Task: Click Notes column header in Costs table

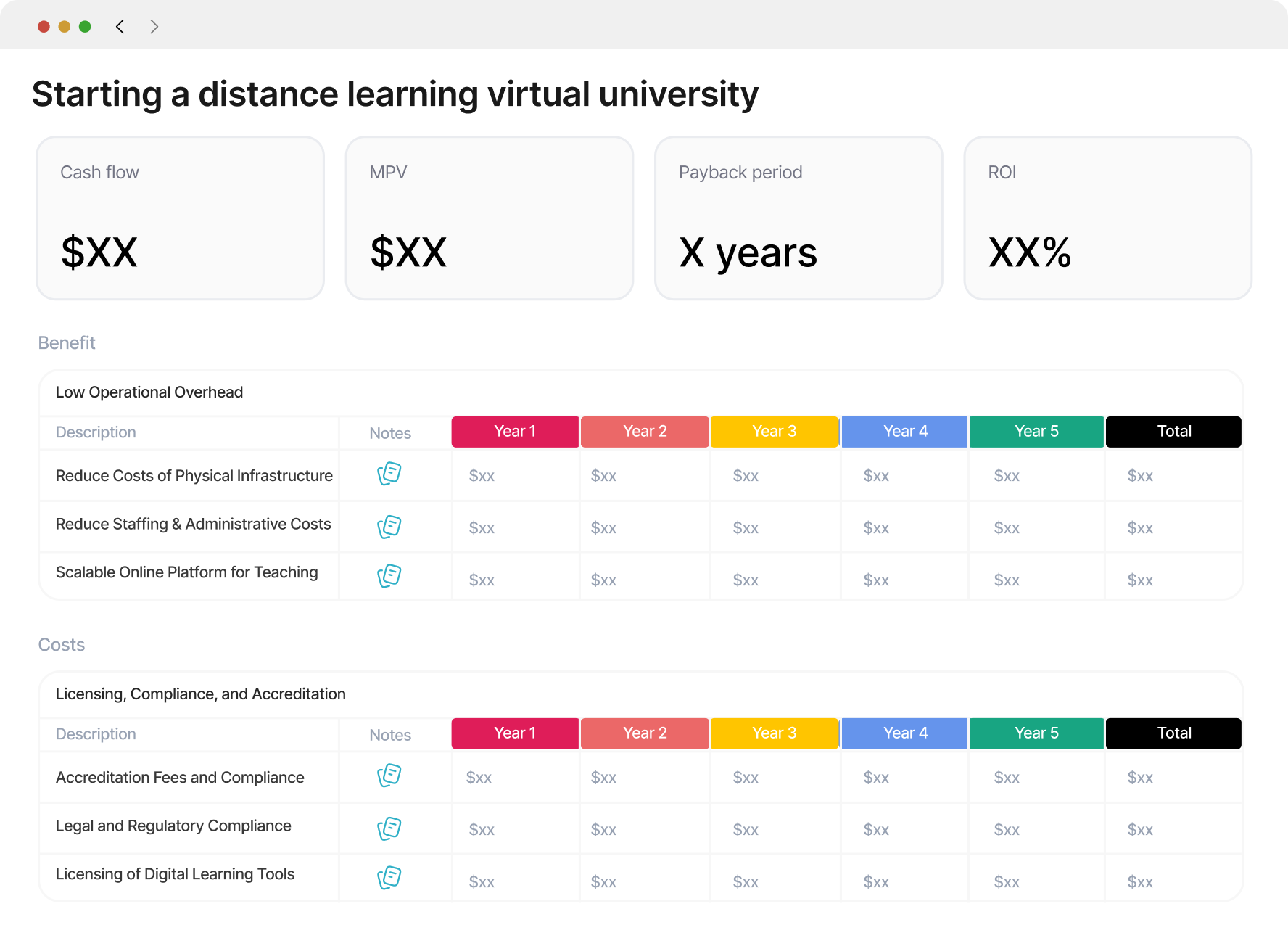Action: [390, 735]
